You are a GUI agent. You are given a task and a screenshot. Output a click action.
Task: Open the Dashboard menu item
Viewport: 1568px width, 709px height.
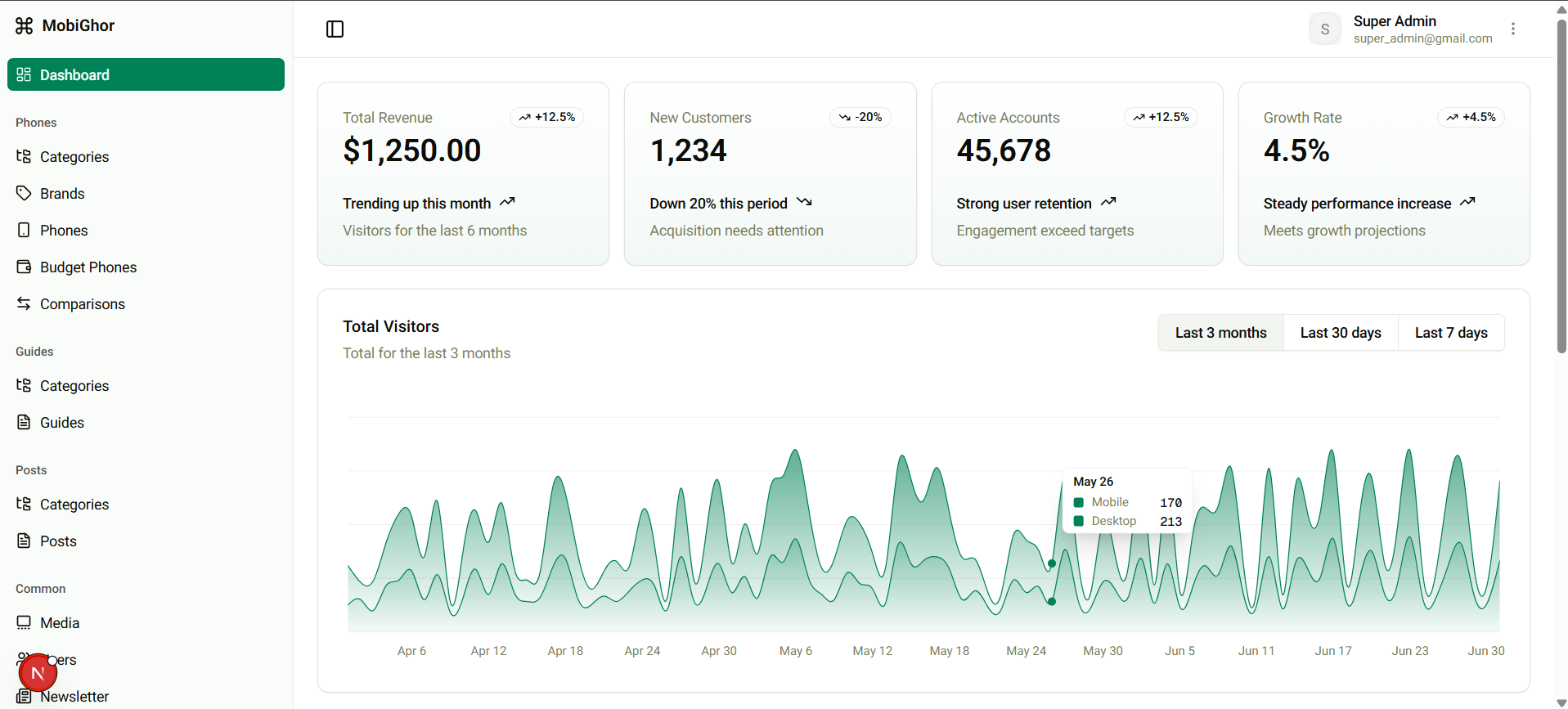(x=146, y=74)
